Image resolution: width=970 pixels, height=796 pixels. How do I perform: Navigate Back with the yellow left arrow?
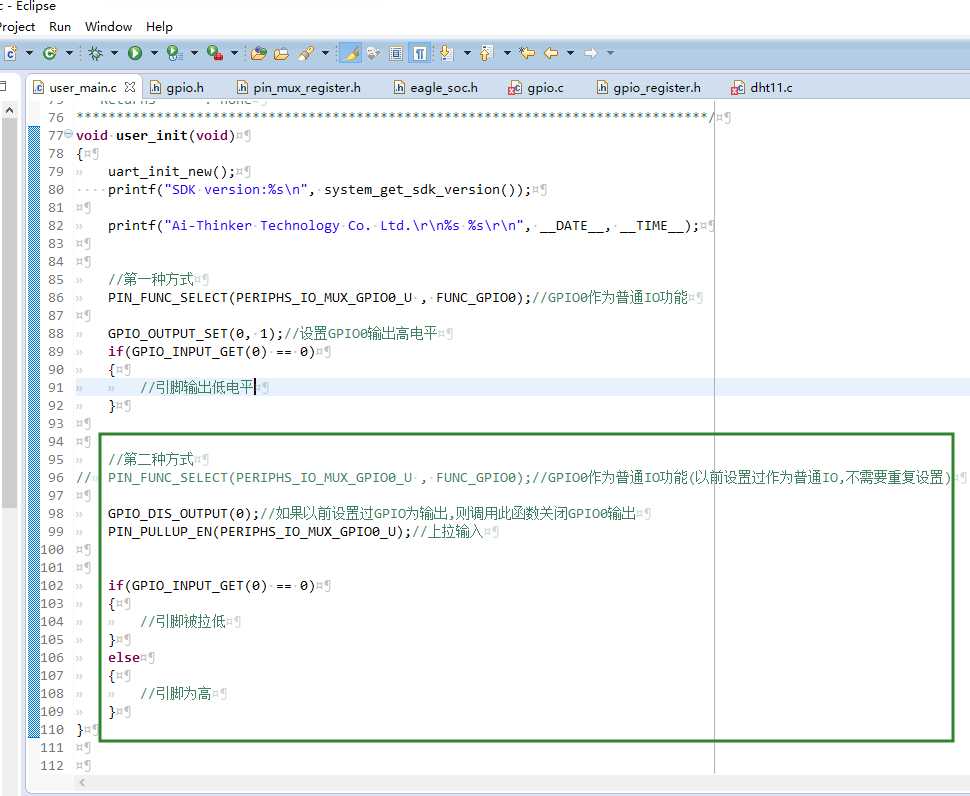coord(551,54)
